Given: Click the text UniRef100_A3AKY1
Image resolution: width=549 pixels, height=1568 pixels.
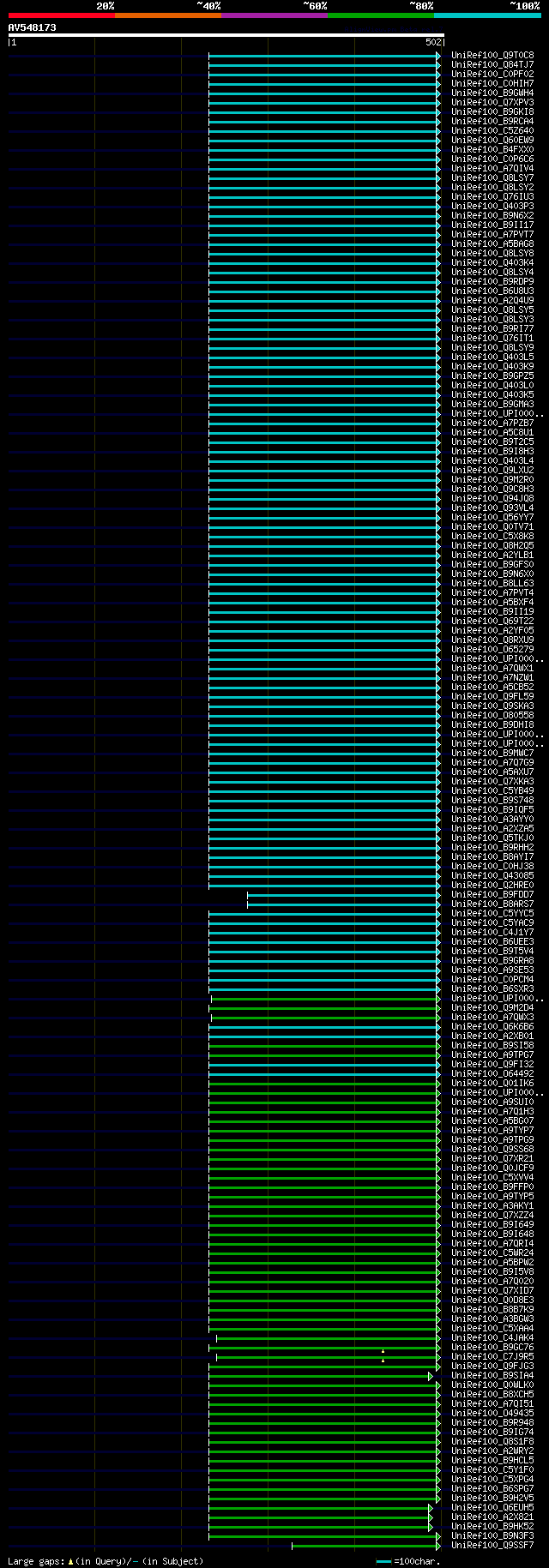Looking at the screenshot, I should click(x=492, y=1206).
